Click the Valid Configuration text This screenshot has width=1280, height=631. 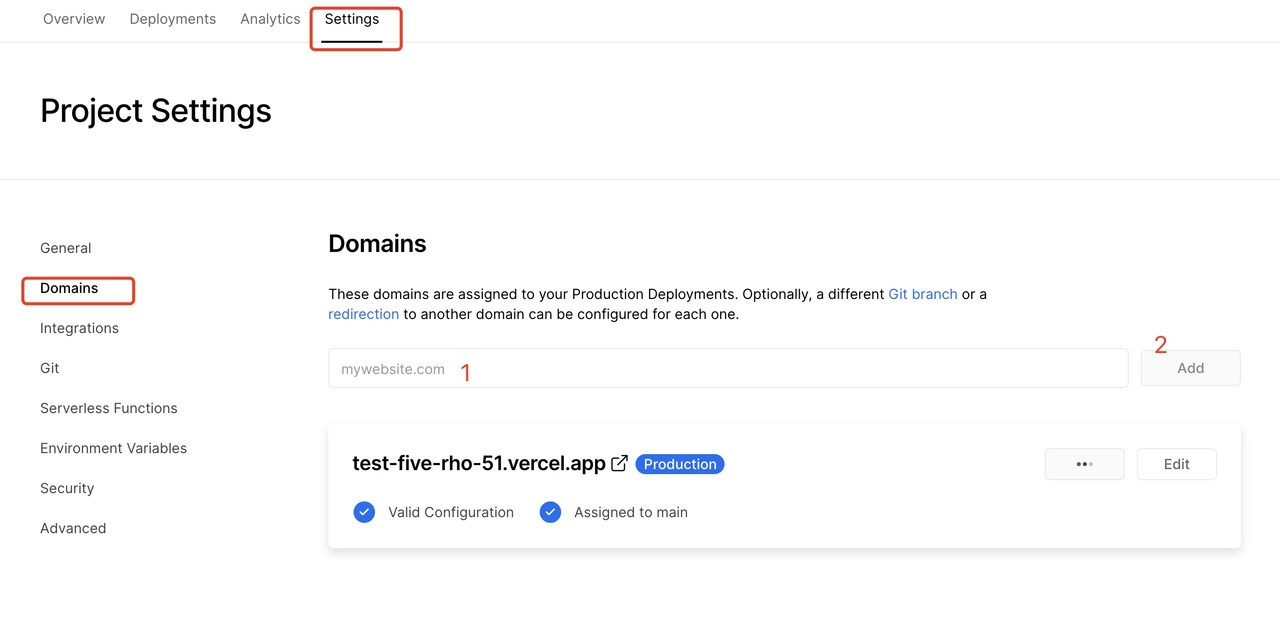[x=451, y=512]
